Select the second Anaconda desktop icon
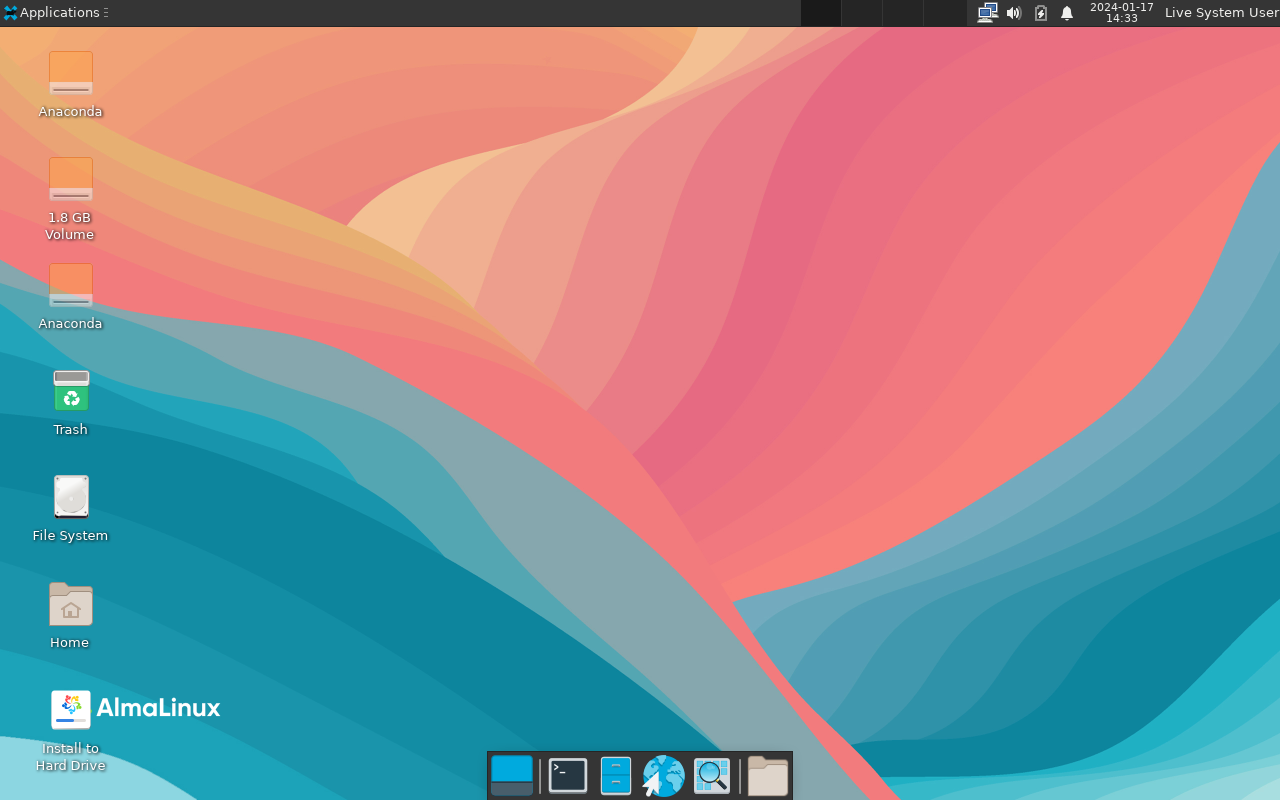The image size is (1280, 800). click(70, 285)
